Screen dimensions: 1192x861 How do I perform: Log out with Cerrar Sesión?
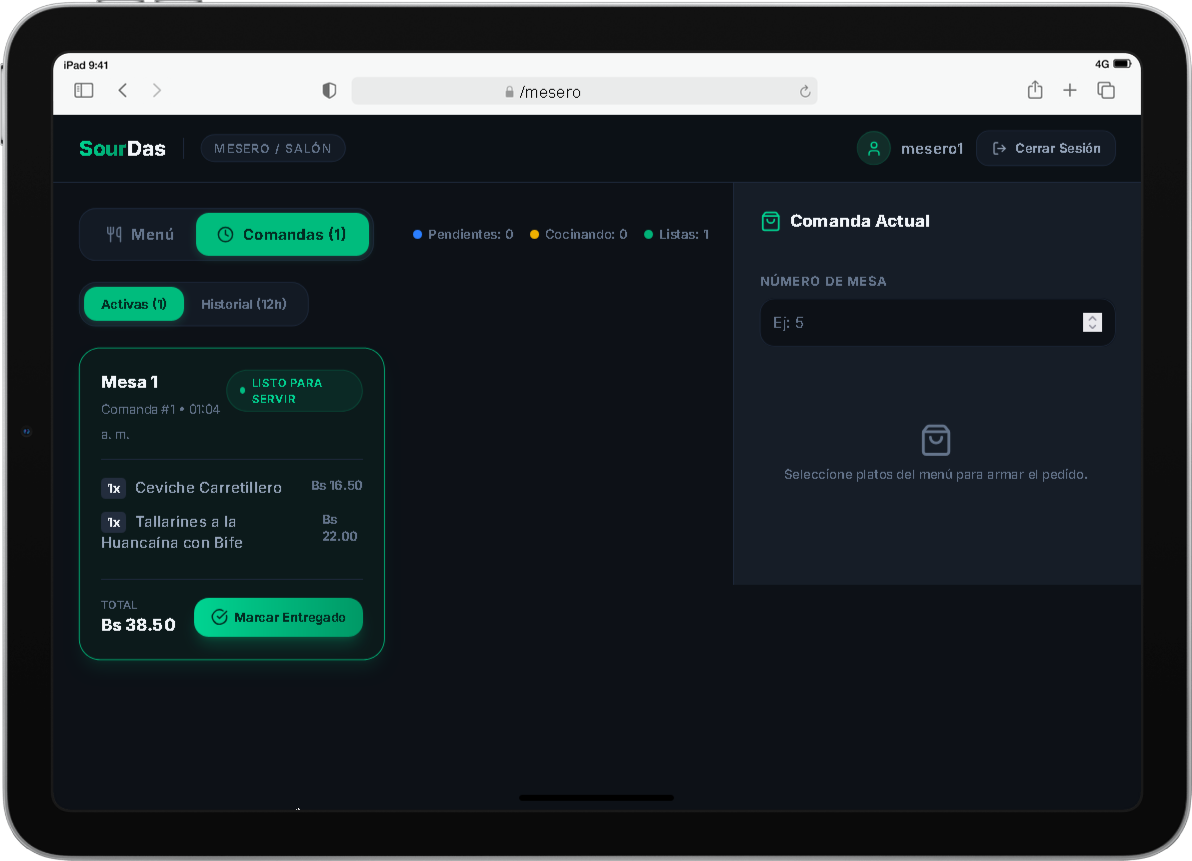click(x=1046, y=148)
